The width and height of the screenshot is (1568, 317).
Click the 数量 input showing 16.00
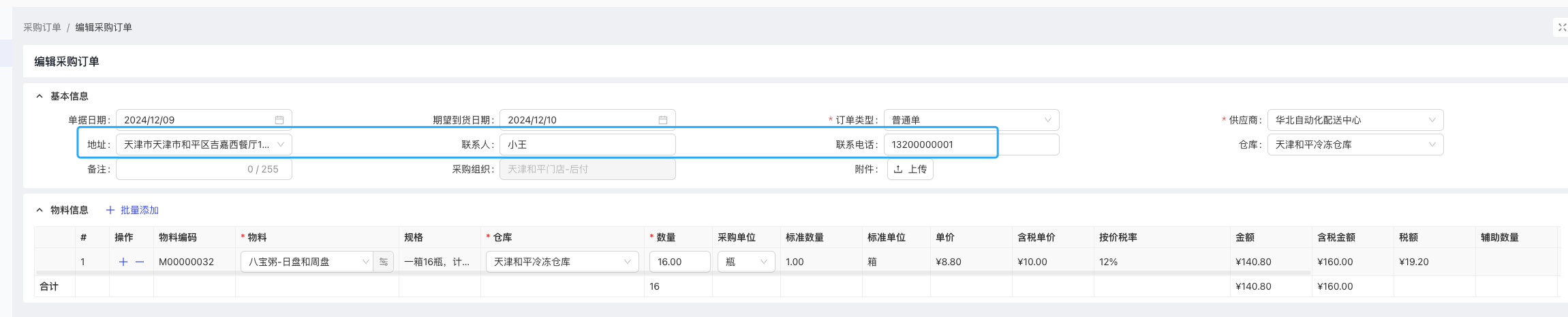click(x=680, y=262)
